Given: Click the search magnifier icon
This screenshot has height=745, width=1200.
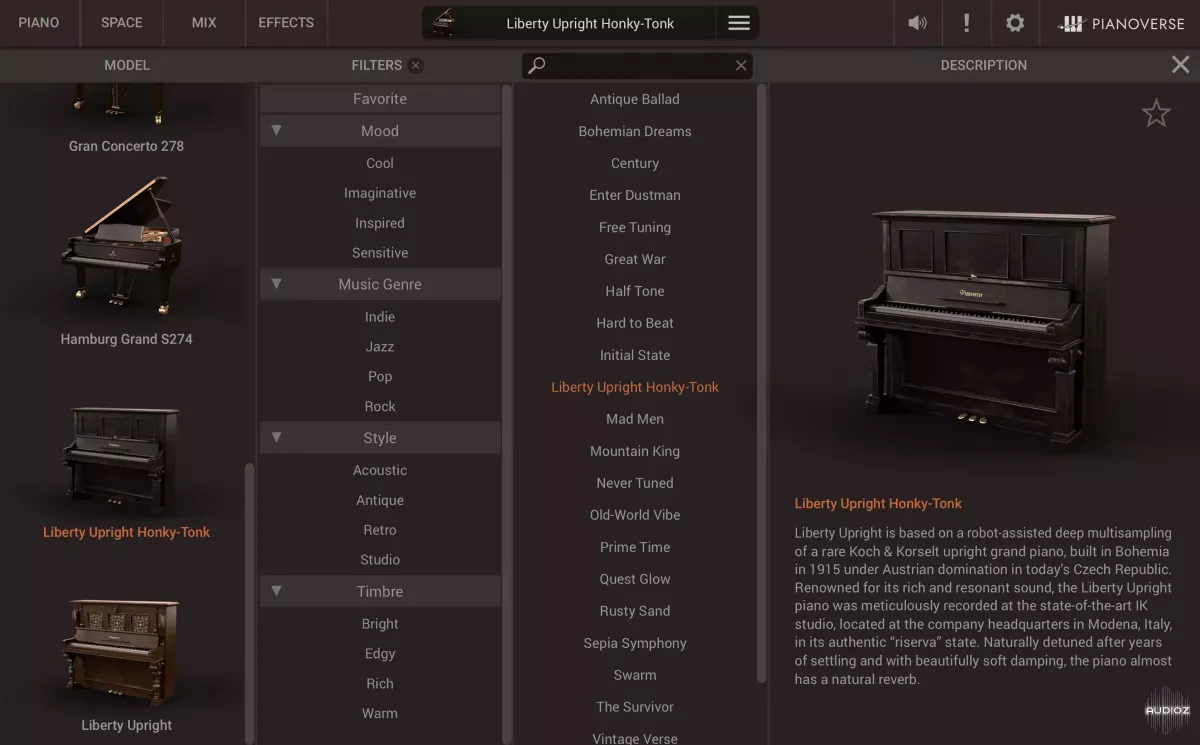Looking at the screenshot, I should coord(537,66).
